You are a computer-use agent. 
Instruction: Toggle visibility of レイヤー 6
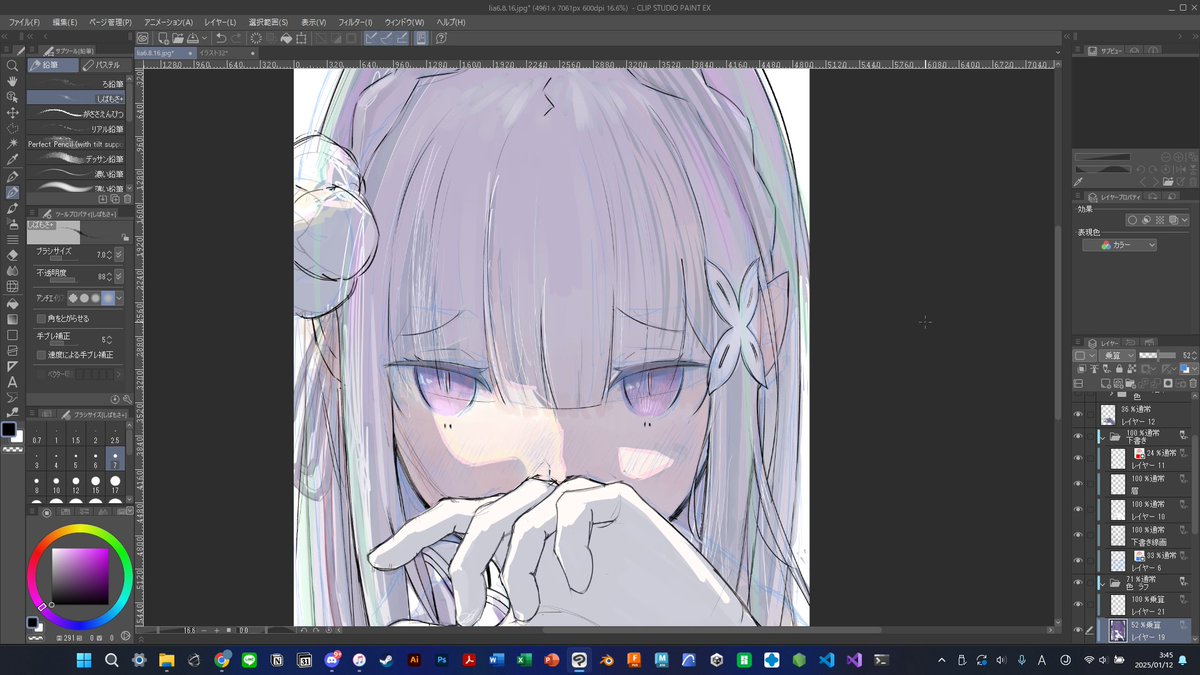[1078, 561]
